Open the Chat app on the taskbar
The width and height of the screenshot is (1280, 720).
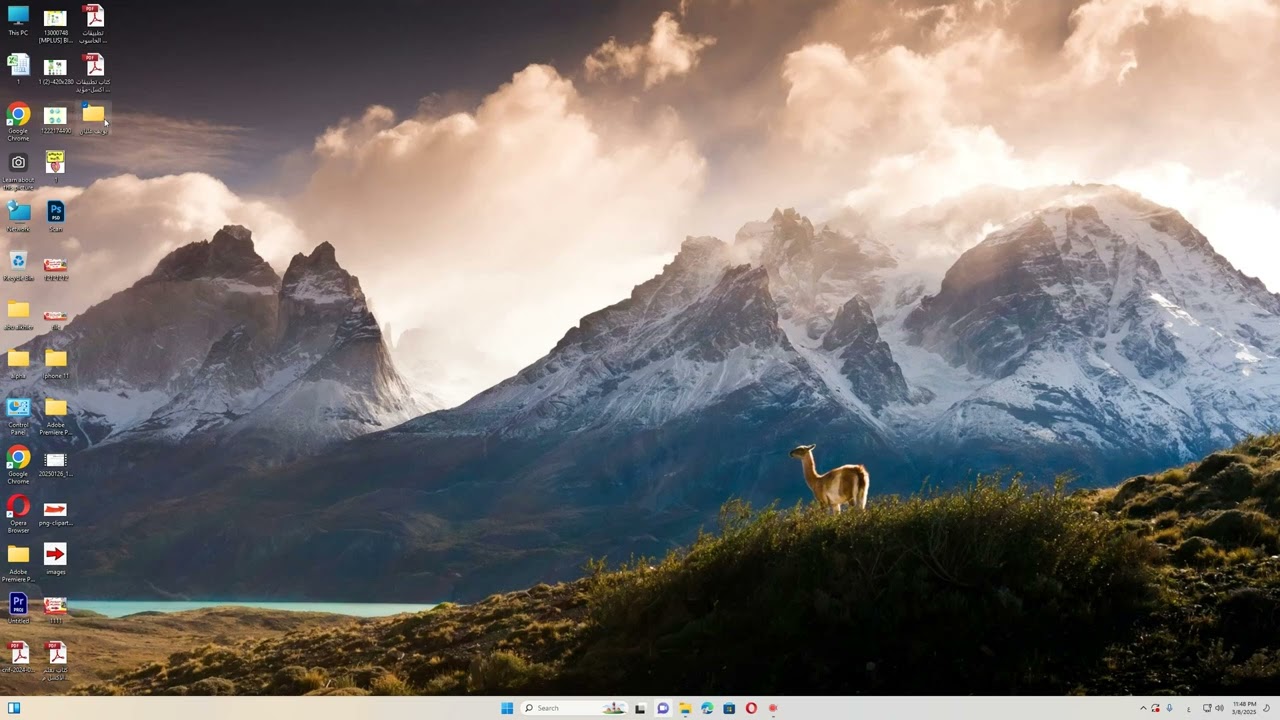[x=662, y=708]
